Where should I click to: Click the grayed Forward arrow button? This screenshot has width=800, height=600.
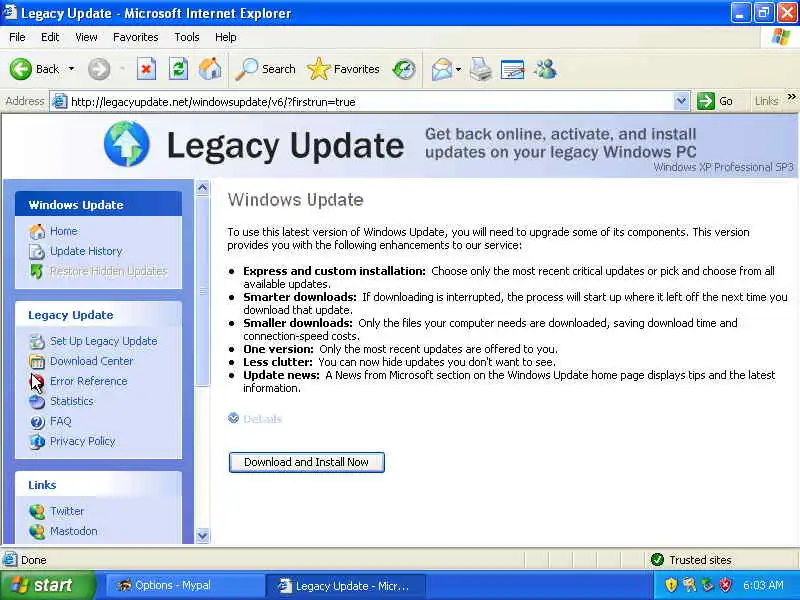pyautogui.click(x=98, y=69)
